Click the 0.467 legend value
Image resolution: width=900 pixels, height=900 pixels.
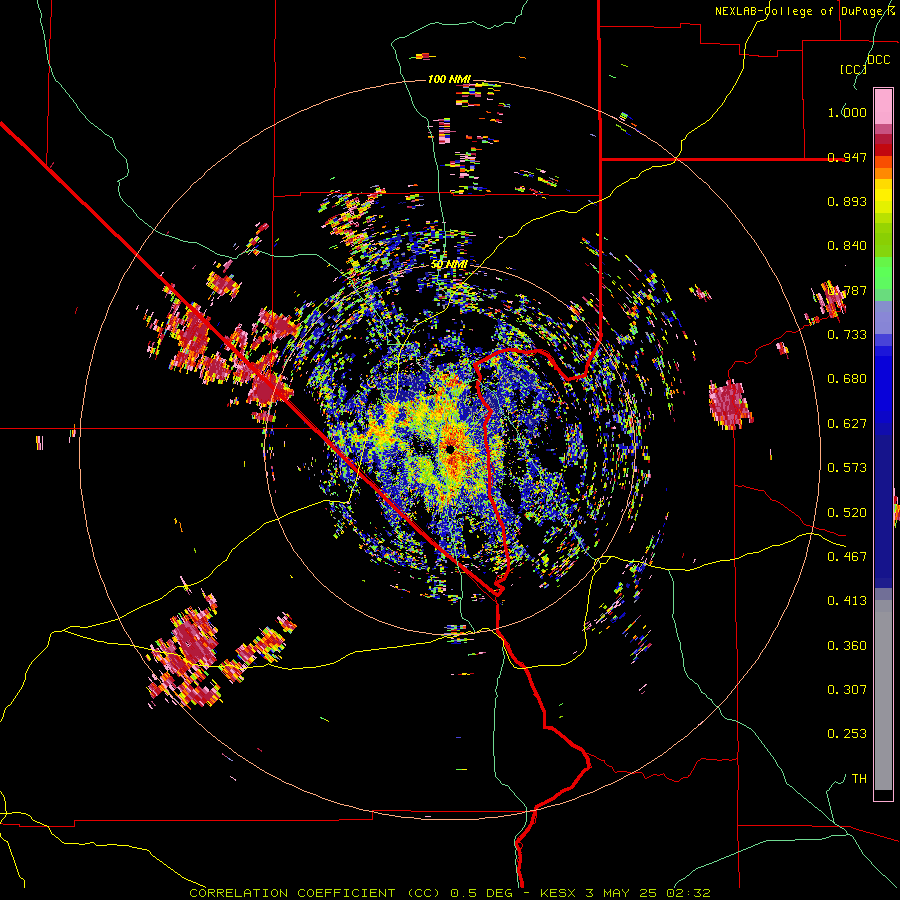847,557
